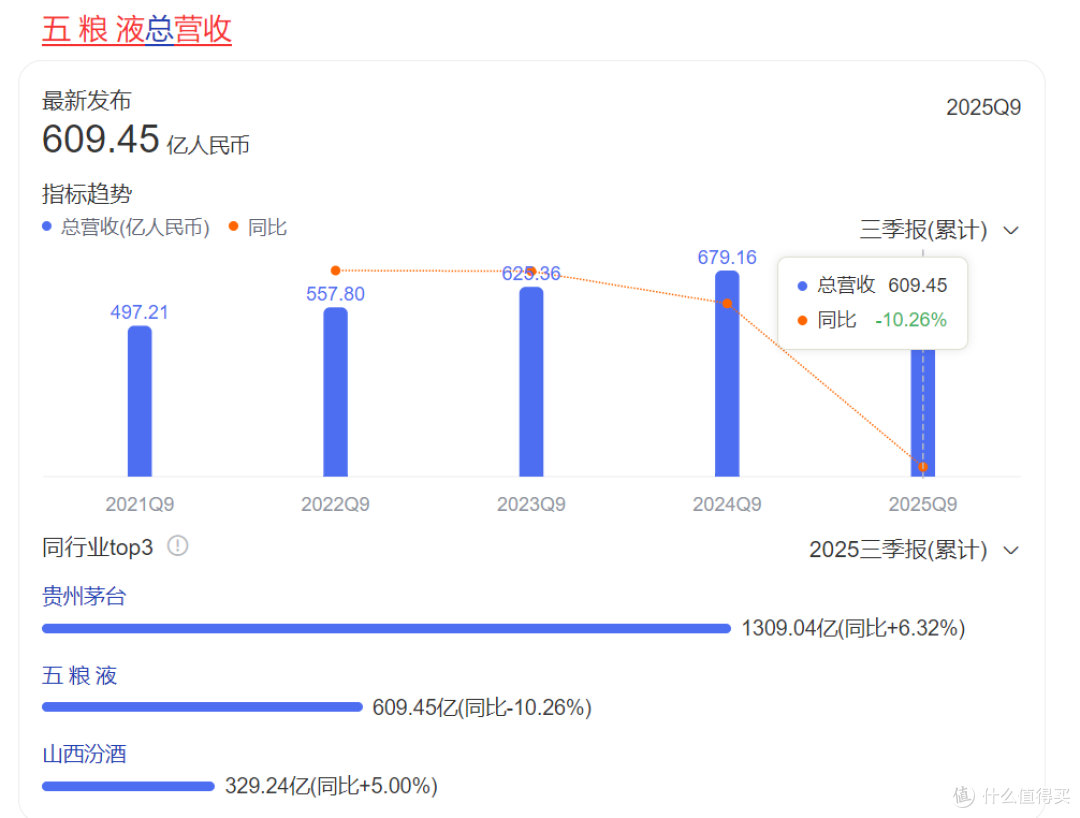Click the 2025Q9 axis label
This screenshot has width=1080, height=818.
click(x=923, y=505)
